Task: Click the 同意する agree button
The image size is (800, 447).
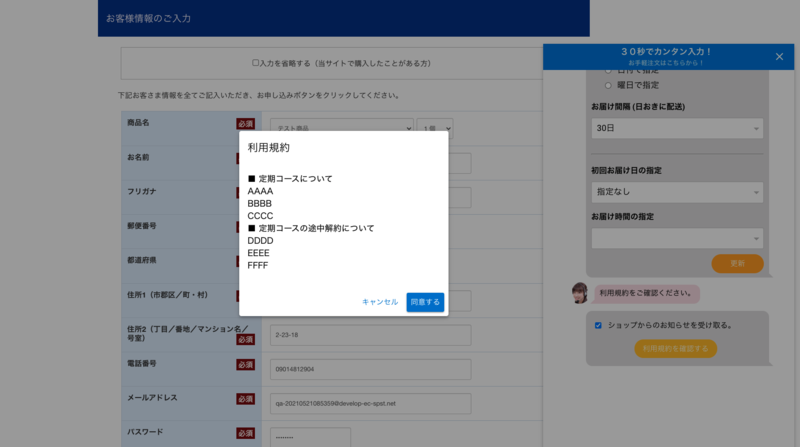Action: coord(425,302)
